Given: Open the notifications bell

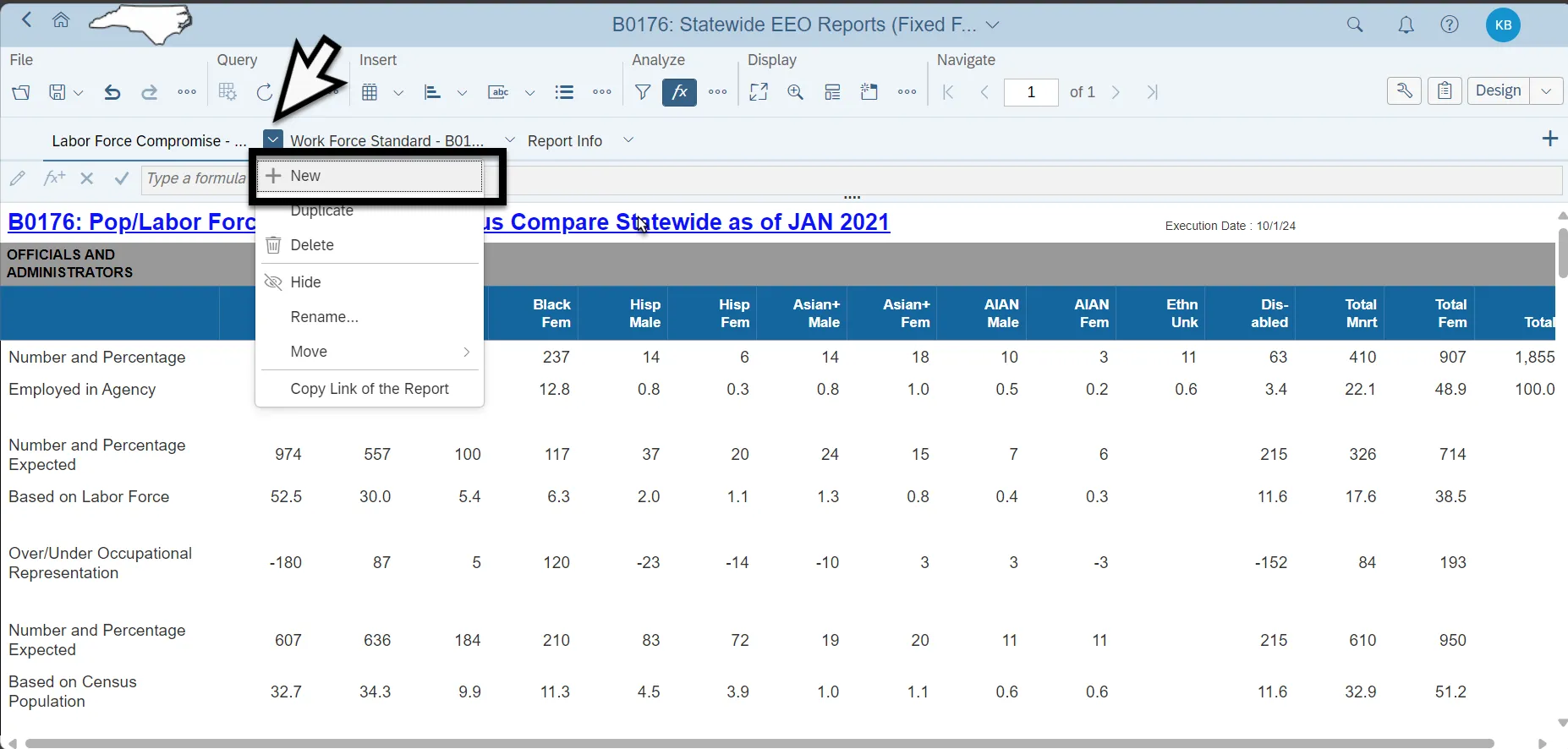Looking at the screenshot, I should 1406,25.
